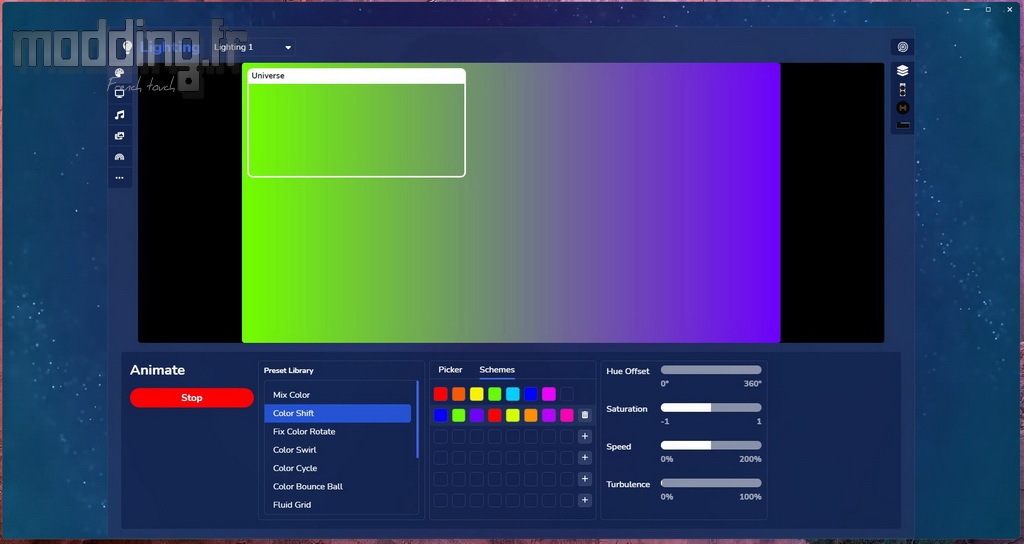Open the music note audio effects icon
This screenshot has height=544, width=1024.
pos(120,115)
